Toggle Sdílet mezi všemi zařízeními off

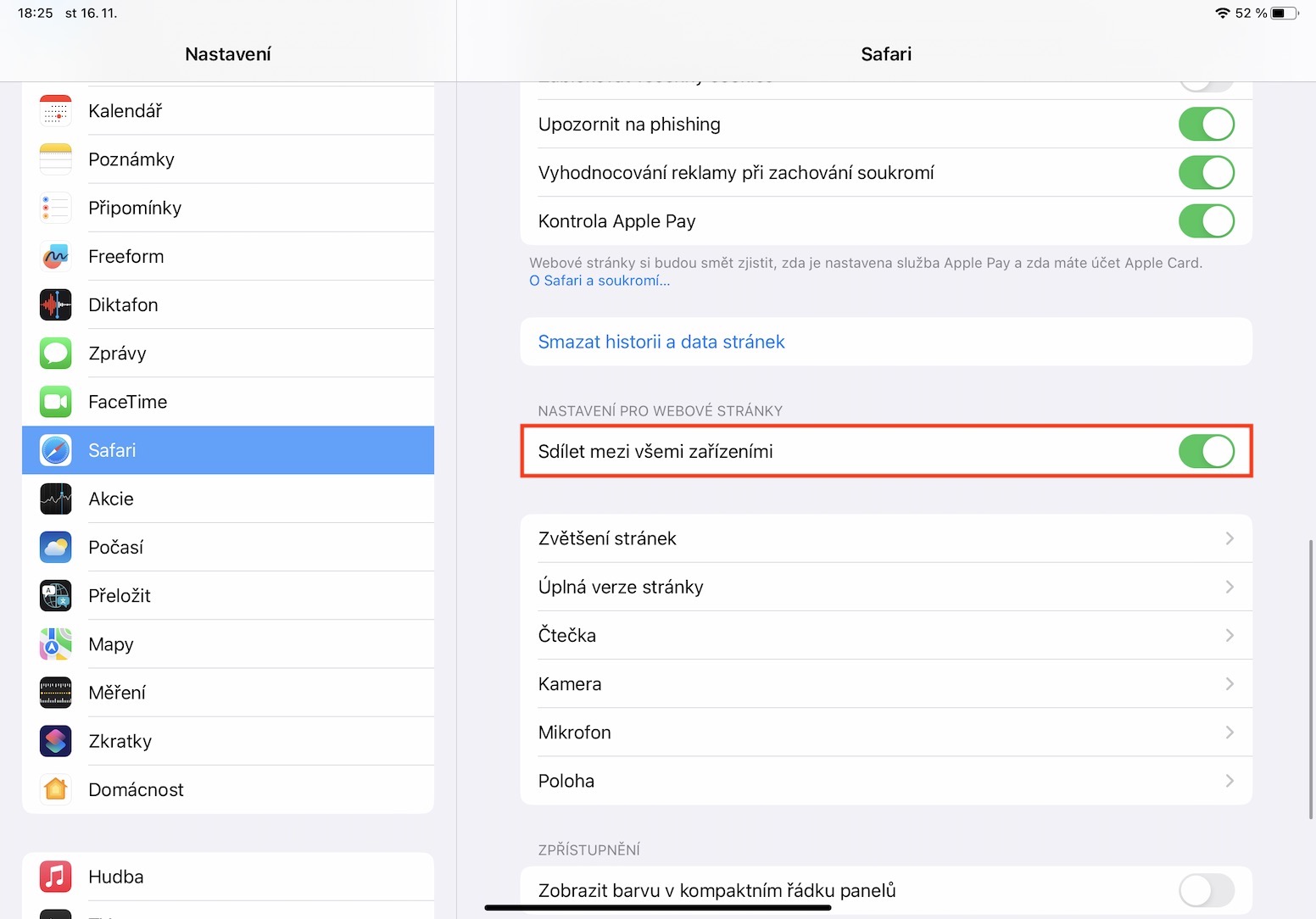tap(1206, 452)
